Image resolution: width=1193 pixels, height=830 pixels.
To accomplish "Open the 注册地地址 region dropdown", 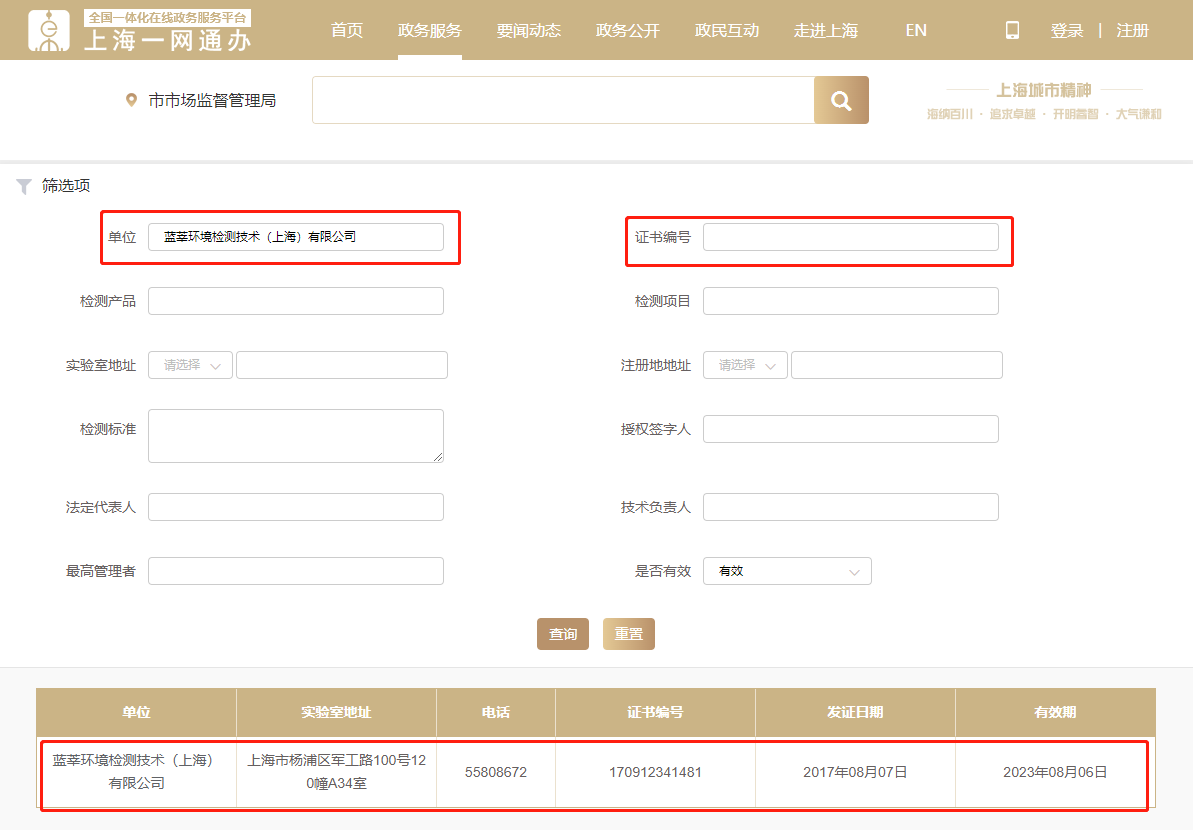I will pos(745,365).
